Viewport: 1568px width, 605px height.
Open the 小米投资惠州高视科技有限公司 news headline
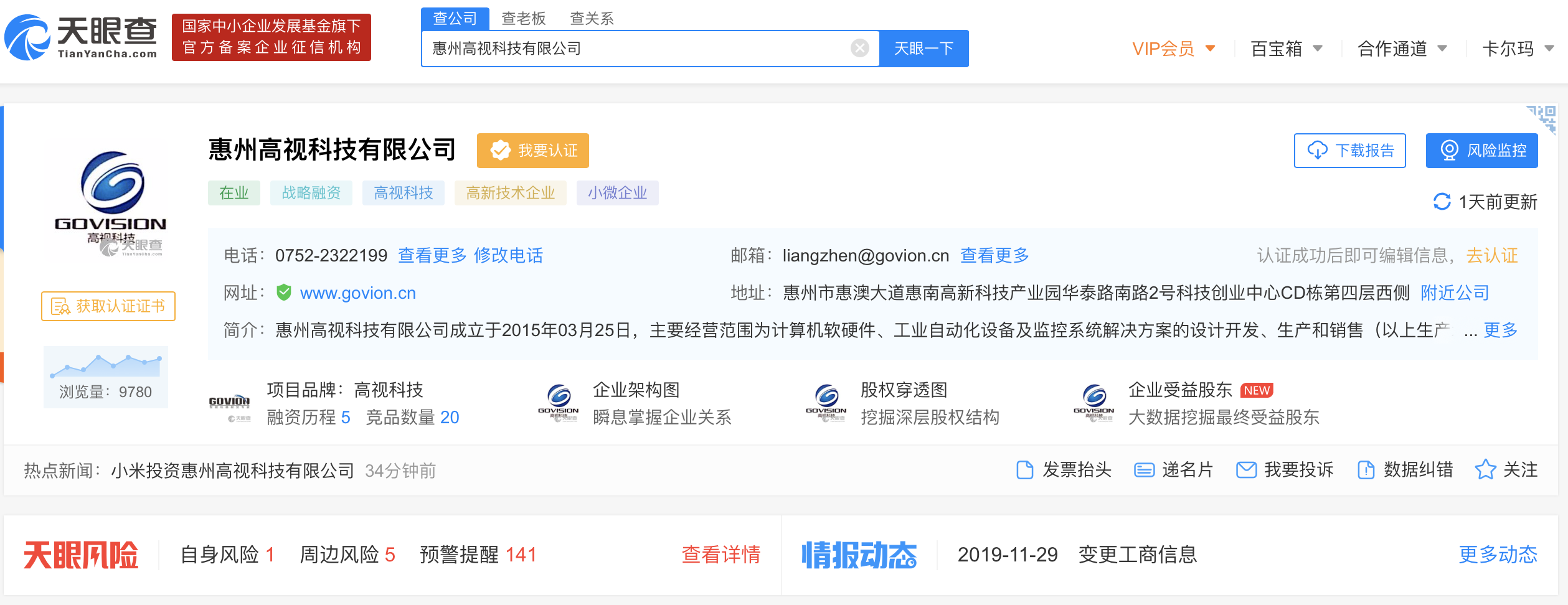233,471
